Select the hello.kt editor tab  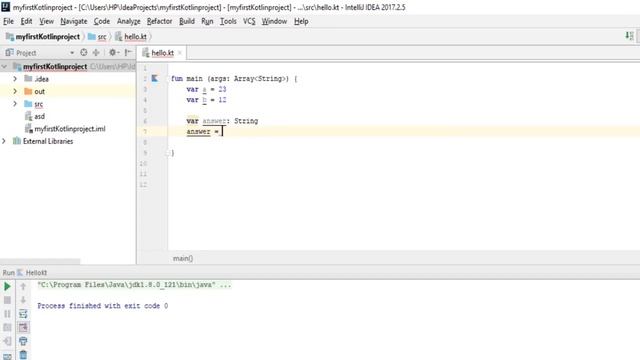(x=161, y=53)
